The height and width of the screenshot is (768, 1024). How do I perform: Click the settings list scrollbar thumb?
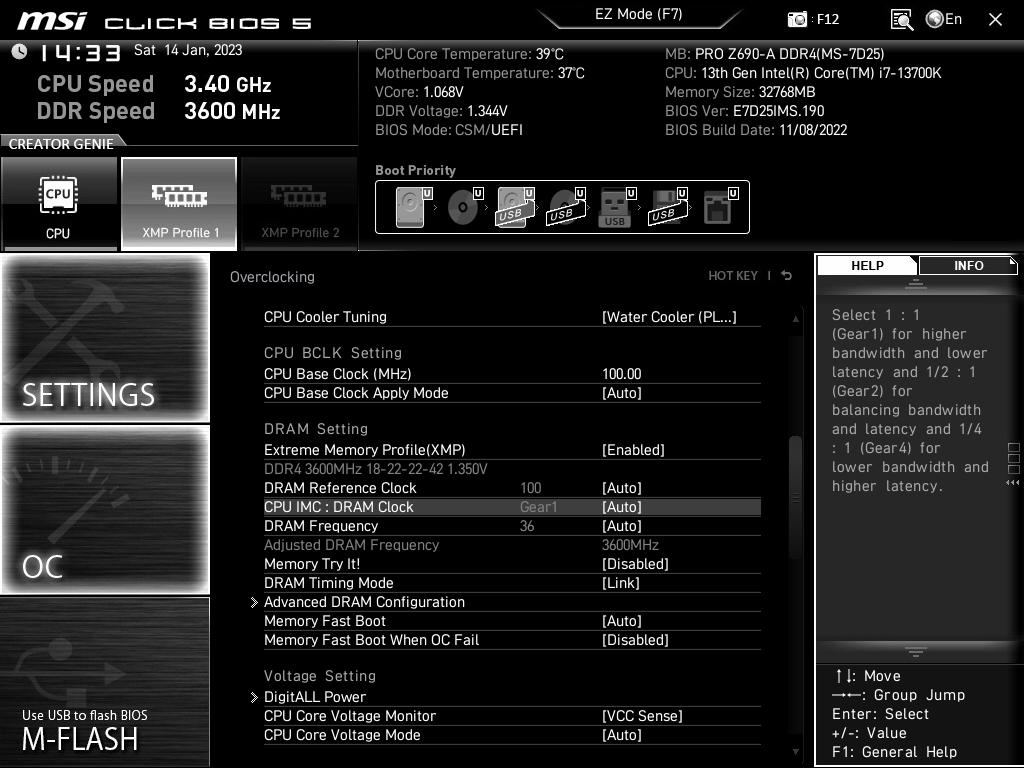click(x=795, y=498)
